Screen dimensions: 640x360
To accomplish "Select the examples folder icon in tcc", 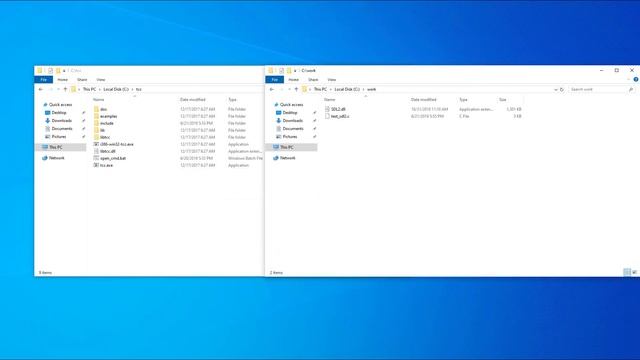I will pyautogui.click(x=96, y=116).
